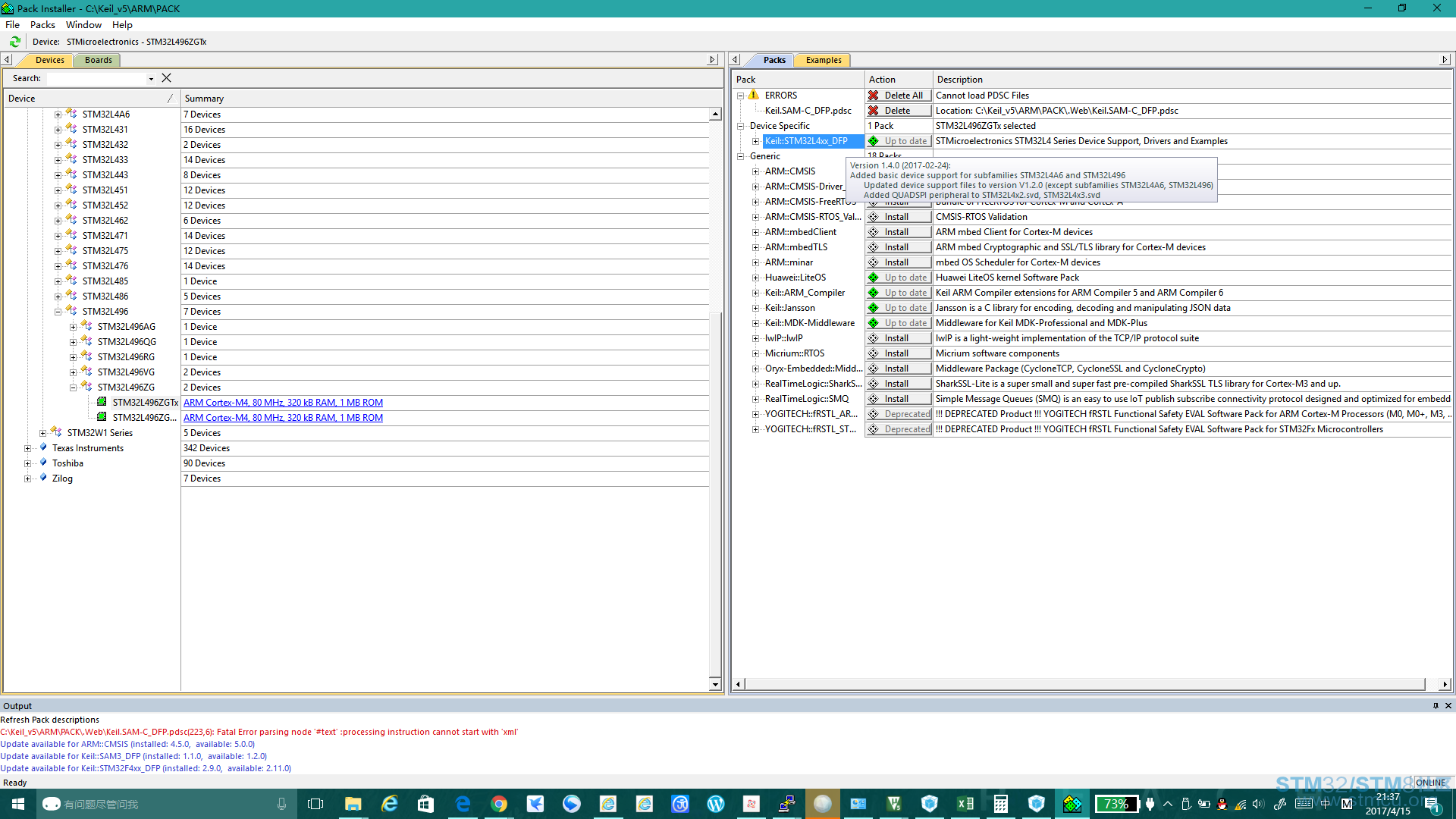The image size is (1456, 819).
Task: Open Windows Store from the taskbar
Action: click(425, 804)
